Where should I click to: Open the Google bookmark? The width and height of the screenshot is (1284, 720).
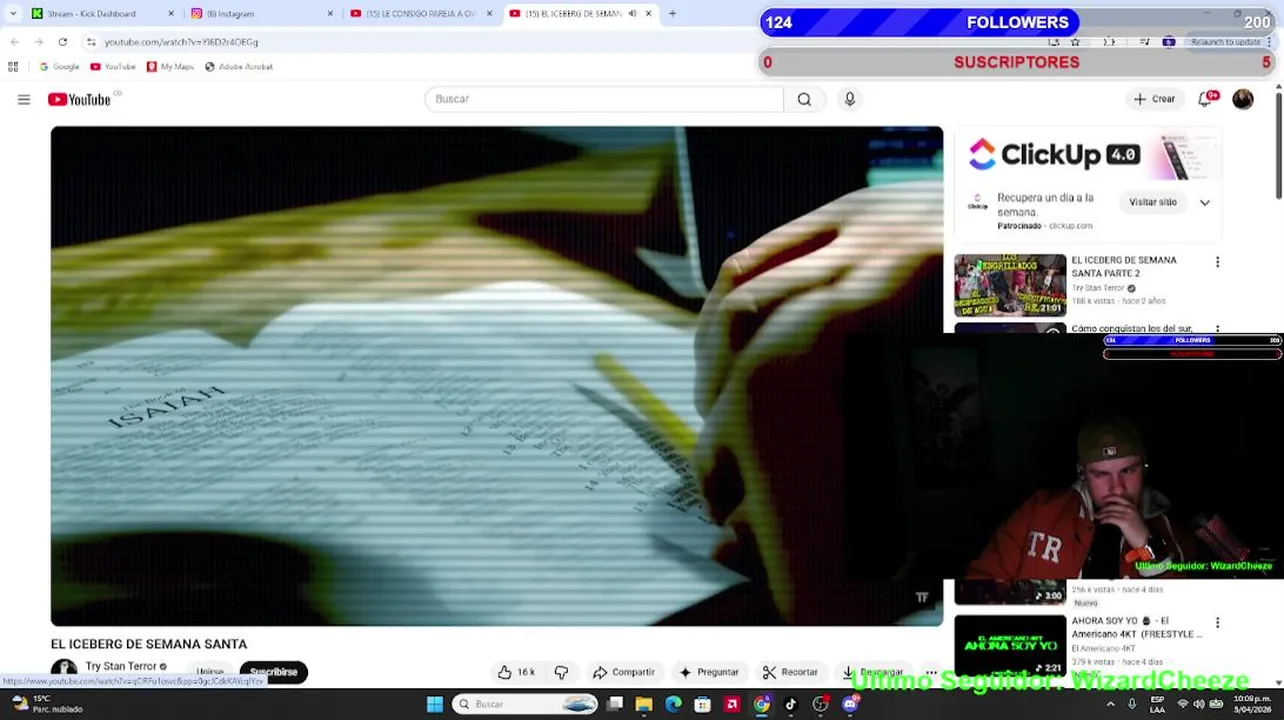[x=59, y=67]
